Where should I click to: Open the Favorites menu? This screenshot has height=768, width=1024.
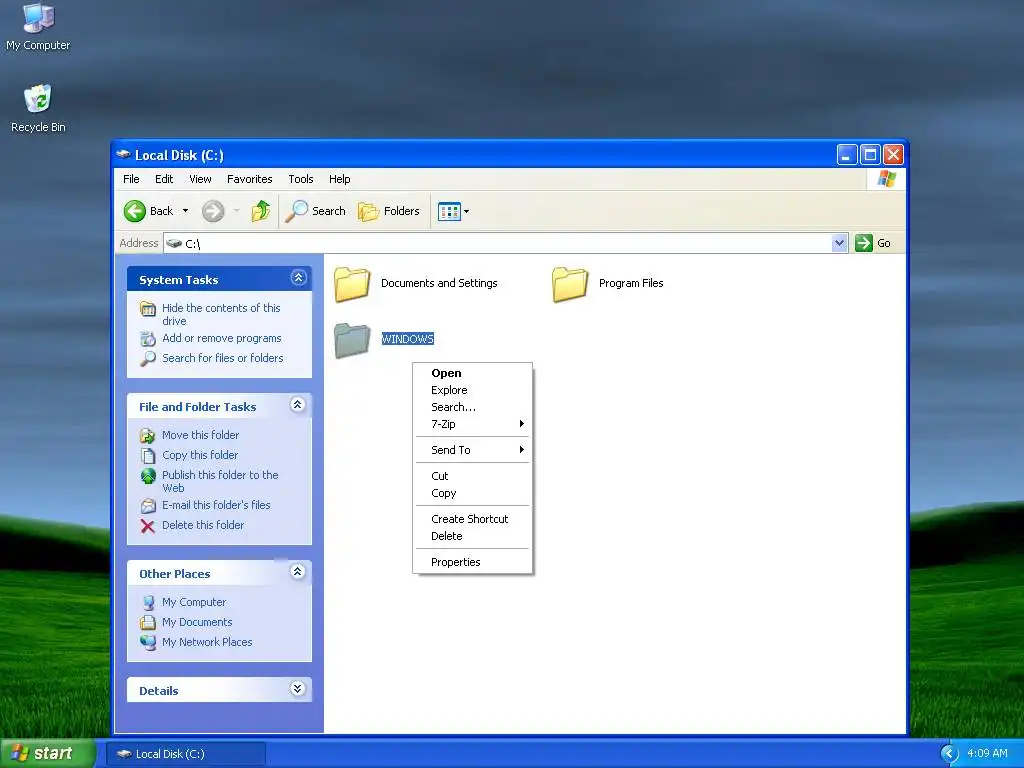(x=249, y=179)
